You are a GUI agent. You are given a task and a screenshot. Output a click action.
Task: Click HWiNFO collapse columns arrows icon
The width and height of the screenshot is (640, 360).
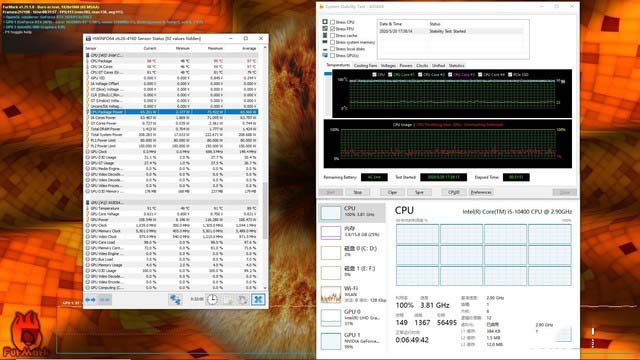coord(104,300)
